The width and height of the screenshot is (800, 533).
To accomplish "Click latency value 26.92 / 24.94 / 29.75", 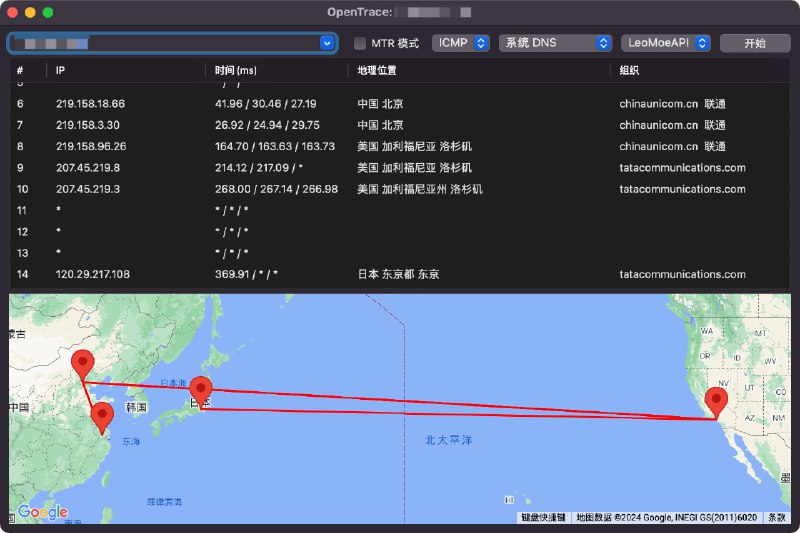I will tap(267, 125).
